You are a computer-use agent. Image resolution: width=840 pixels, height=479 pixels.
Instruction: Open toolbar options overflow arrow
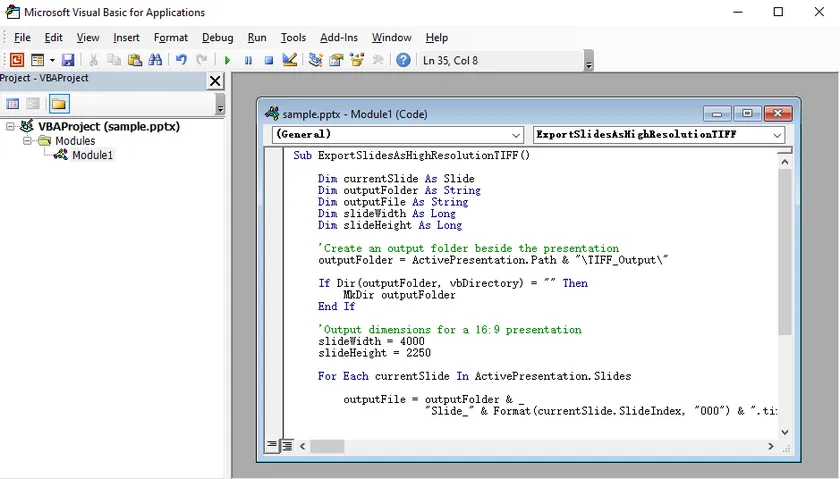click(589, 61)
